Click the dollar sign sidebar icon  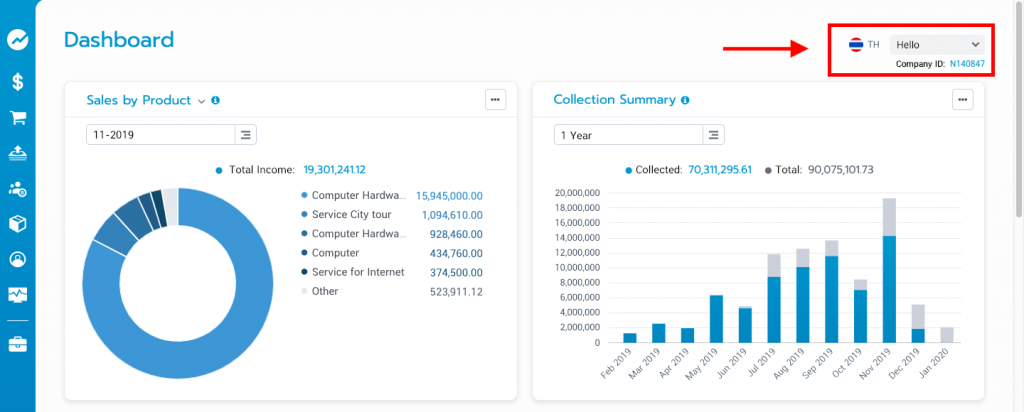pos(17,81)
